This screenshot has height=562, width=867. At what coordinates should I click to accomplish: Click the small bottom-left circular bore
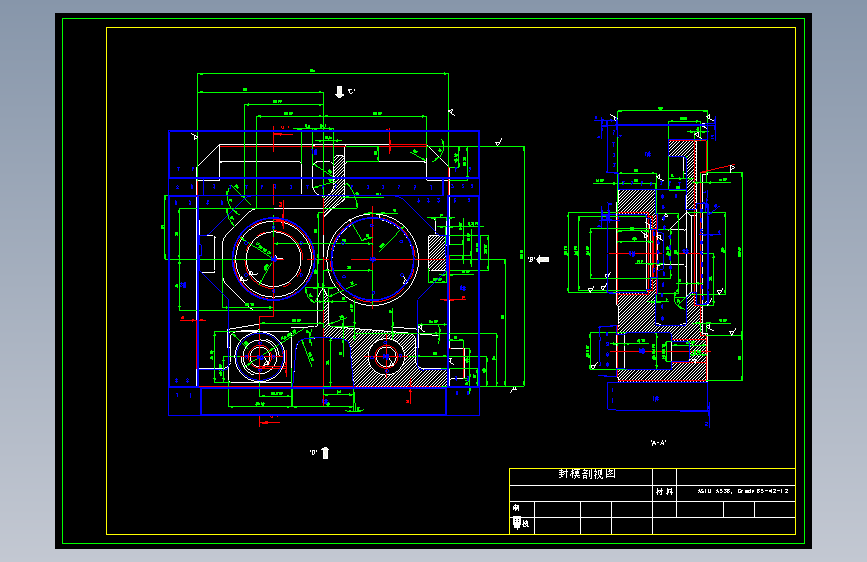point(259,357)
